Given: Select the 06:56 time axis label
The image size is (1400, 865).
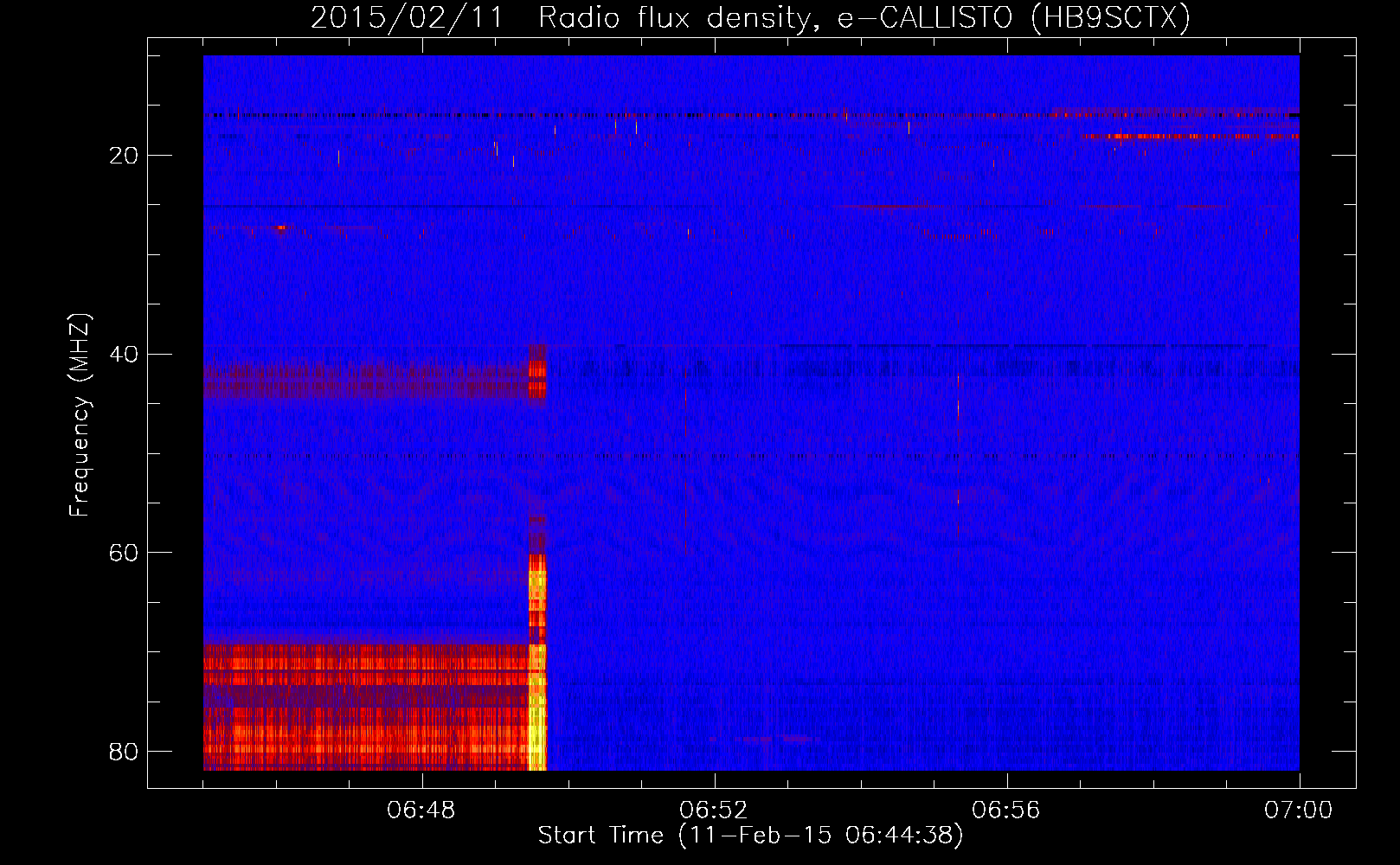Looking at the screenshot, I should click(x=1006, y=811).
